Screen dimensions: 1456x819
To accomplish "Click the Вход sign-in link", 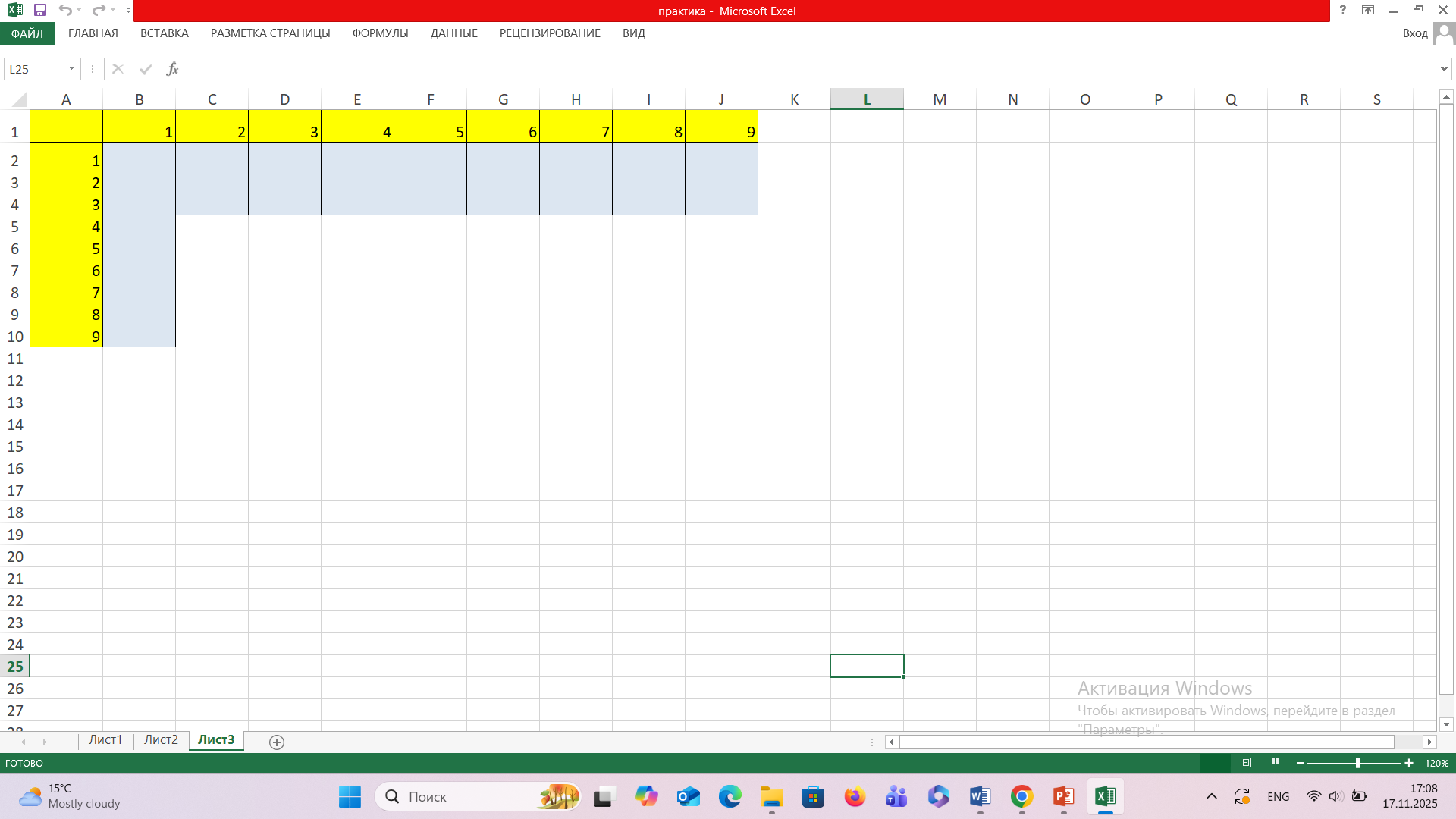I will pyautogui.click(x=1414, y=33).
